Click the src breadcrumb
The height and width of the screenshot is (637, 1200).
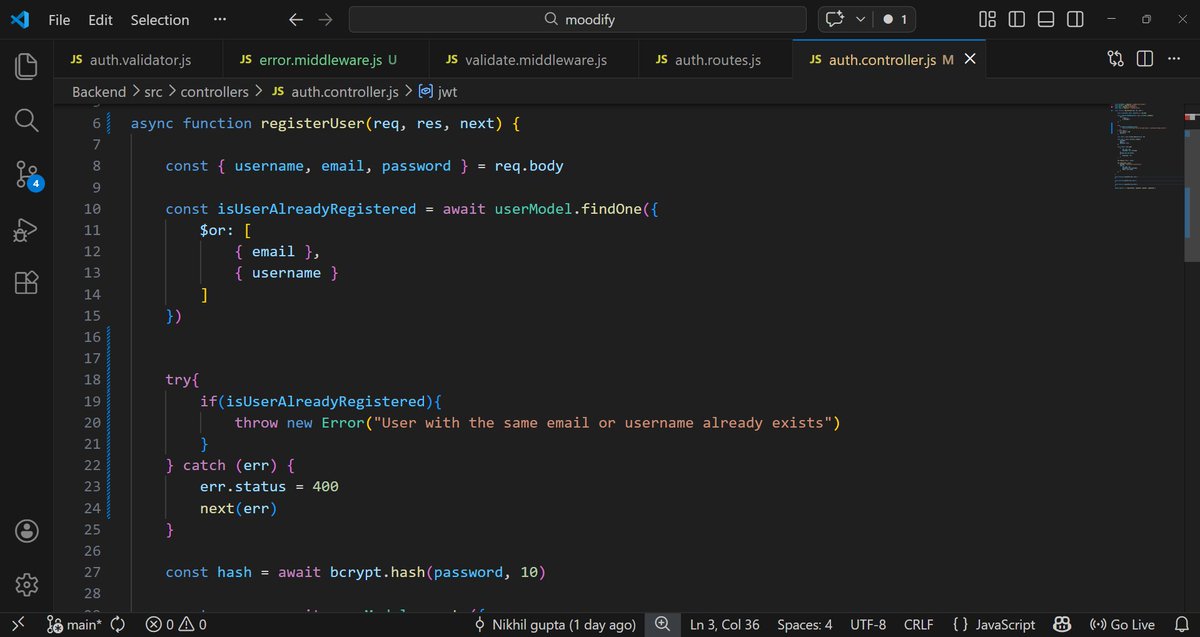pyautogui.click(x=152, y=91)
